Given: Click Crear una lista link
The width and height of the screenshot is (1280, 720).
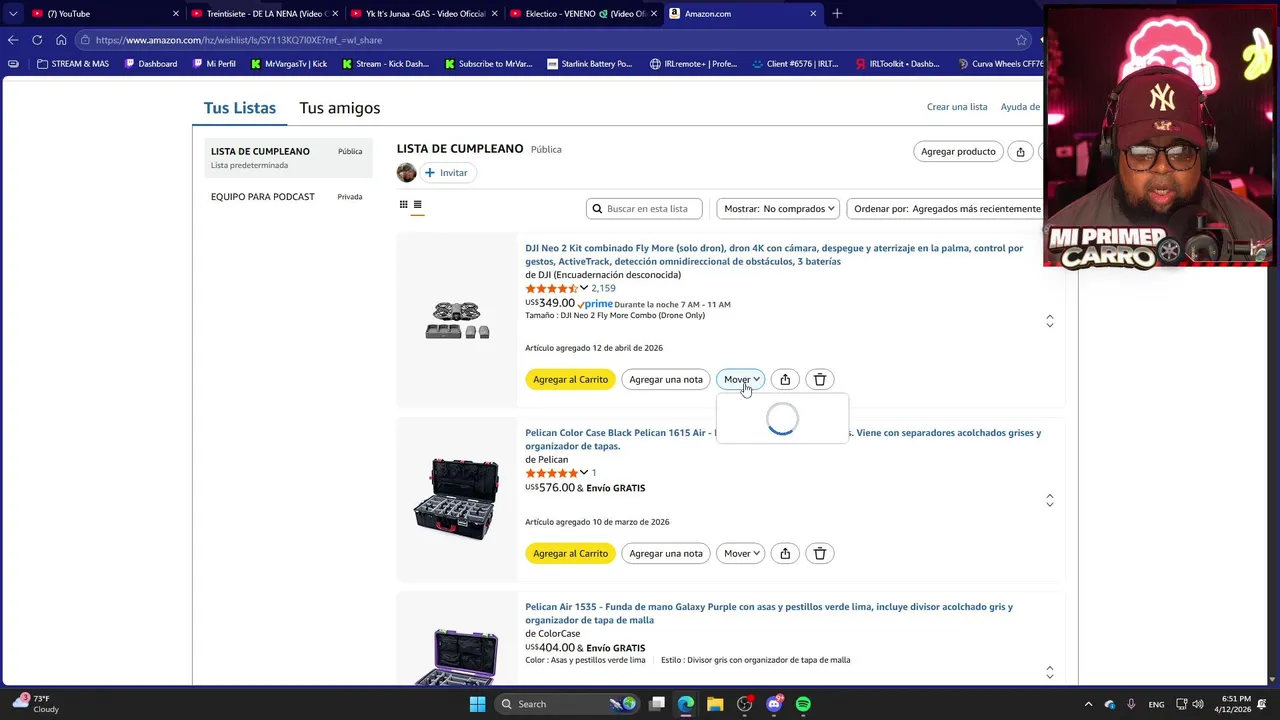Looking at the screenshot, I should pos(957,107).
